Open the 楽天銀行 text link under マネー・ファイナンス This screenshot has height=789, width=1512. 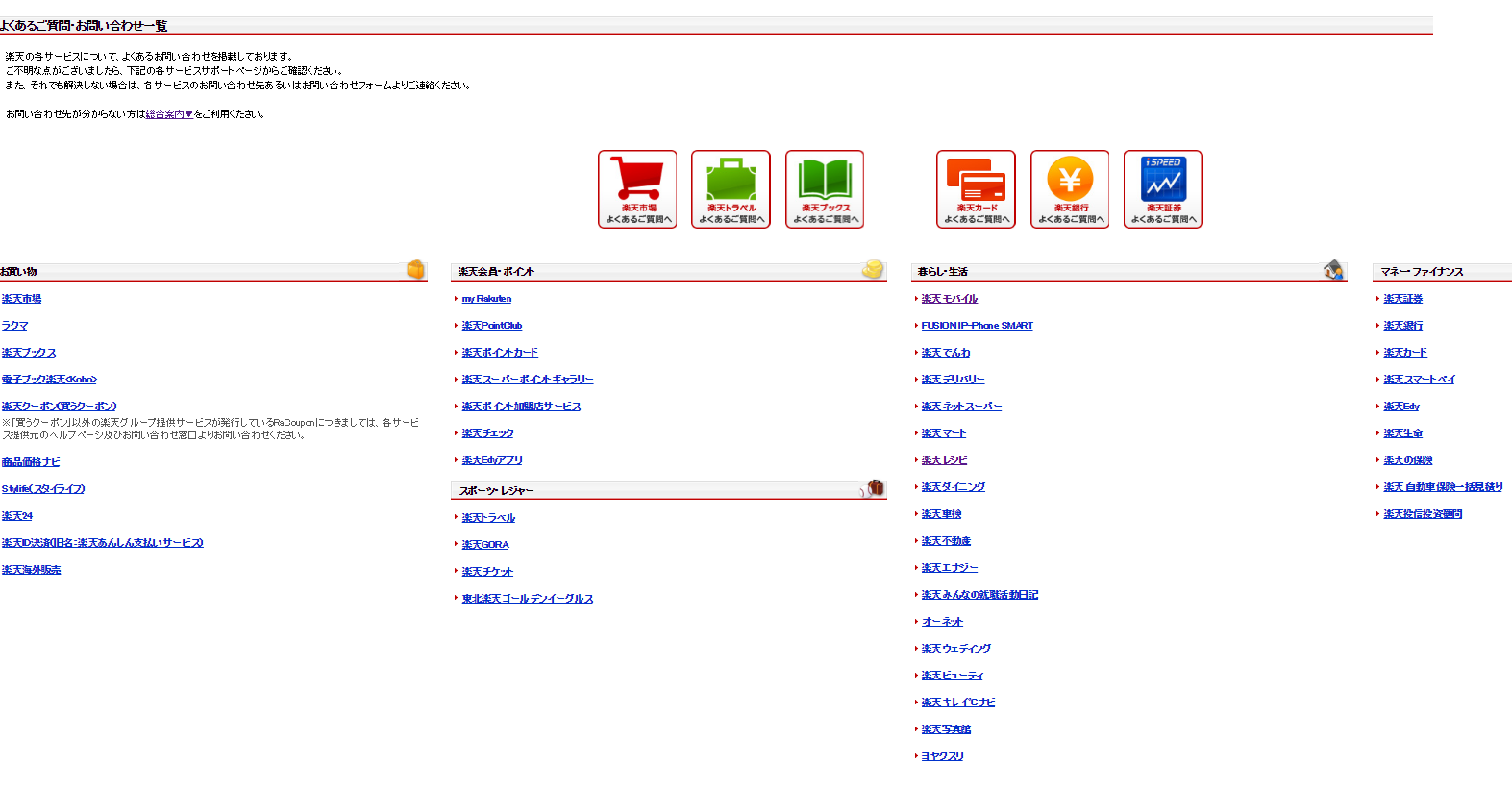tap(1403, 326)
